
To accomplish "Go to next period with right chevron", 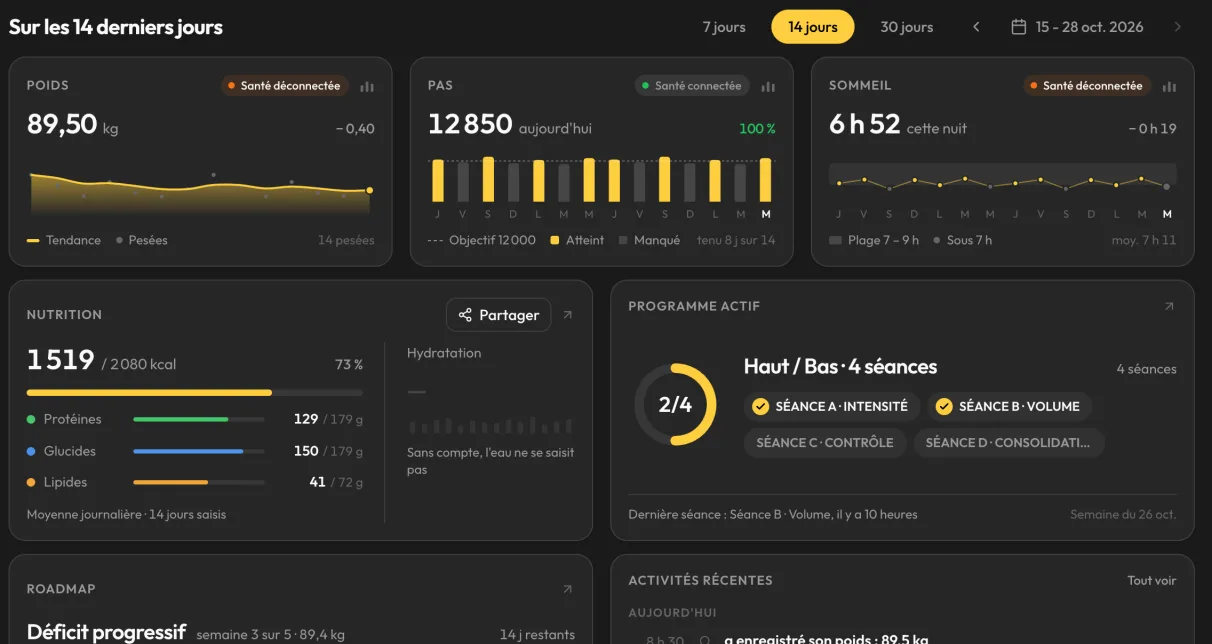I will (x=1177, y=27).
